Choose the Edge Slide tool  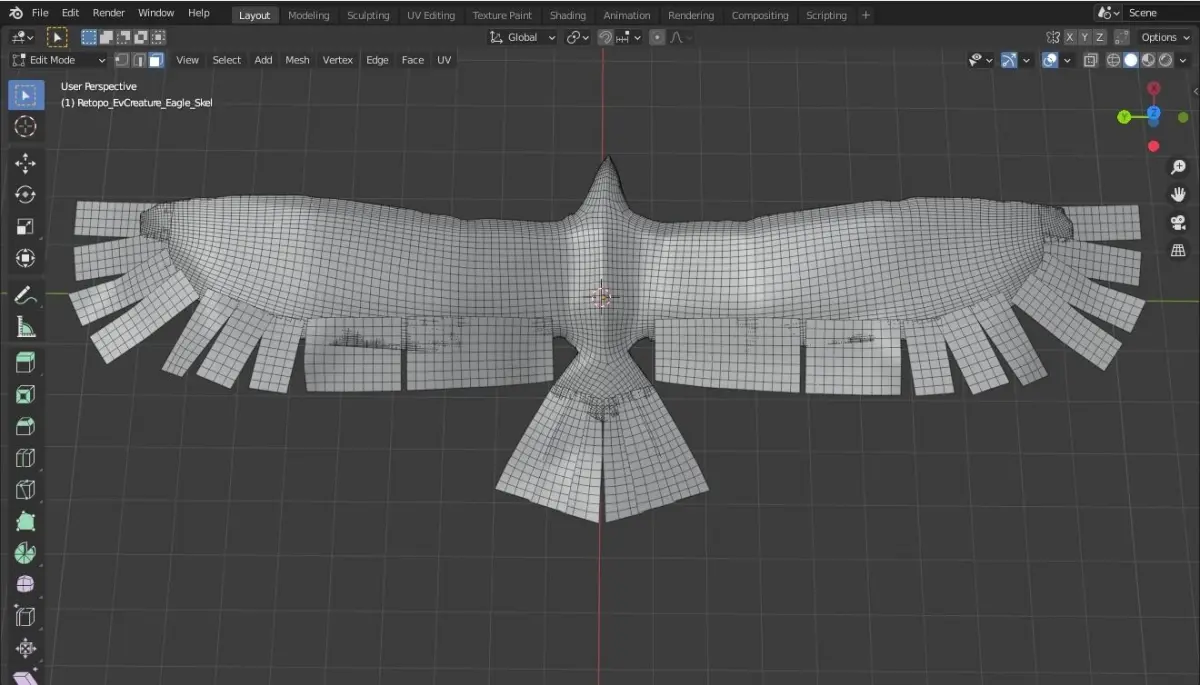point(26,616)
